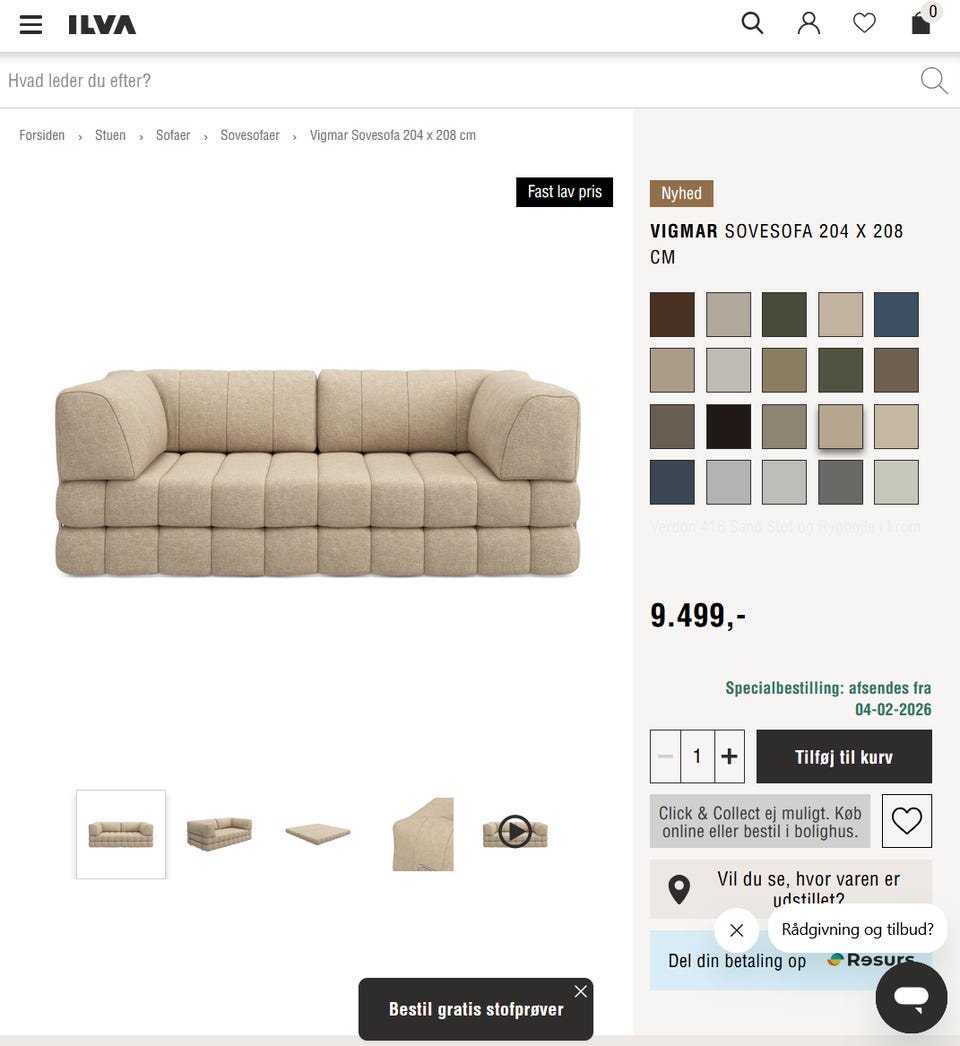
Task: Click Tilføj til kurv button
Action: [x=844, y=756]
